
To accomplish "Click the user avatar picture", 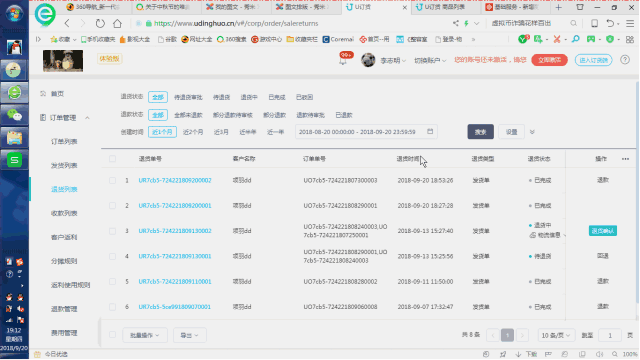I will pos(368,60).
